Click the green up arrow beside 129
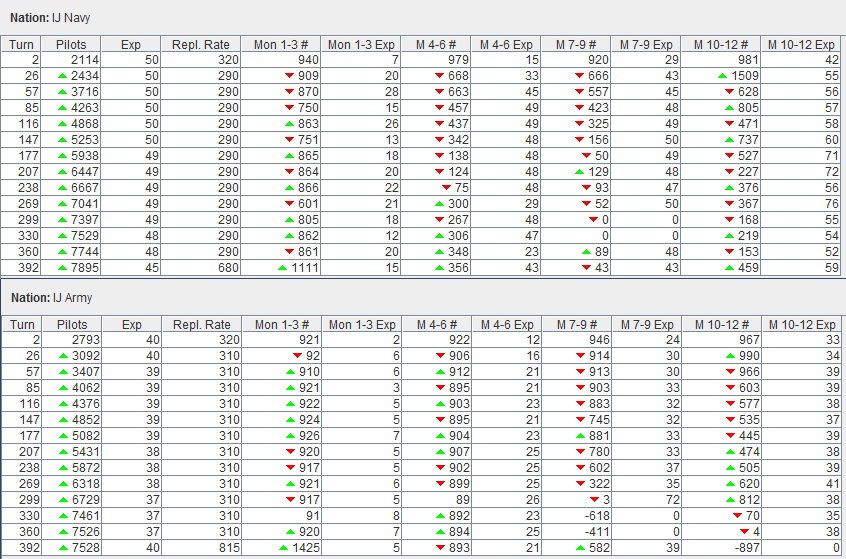 [579, 172]
